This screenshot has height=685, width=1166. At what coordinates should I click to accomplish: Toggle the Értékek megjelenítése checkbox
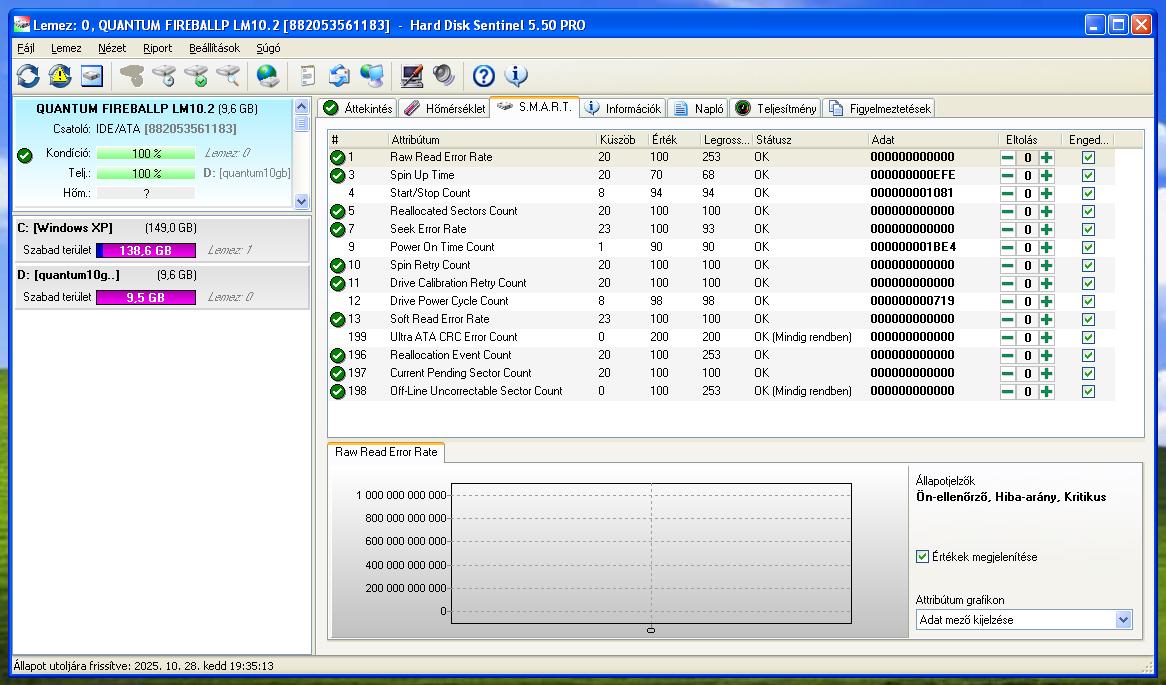pos(922,557)
